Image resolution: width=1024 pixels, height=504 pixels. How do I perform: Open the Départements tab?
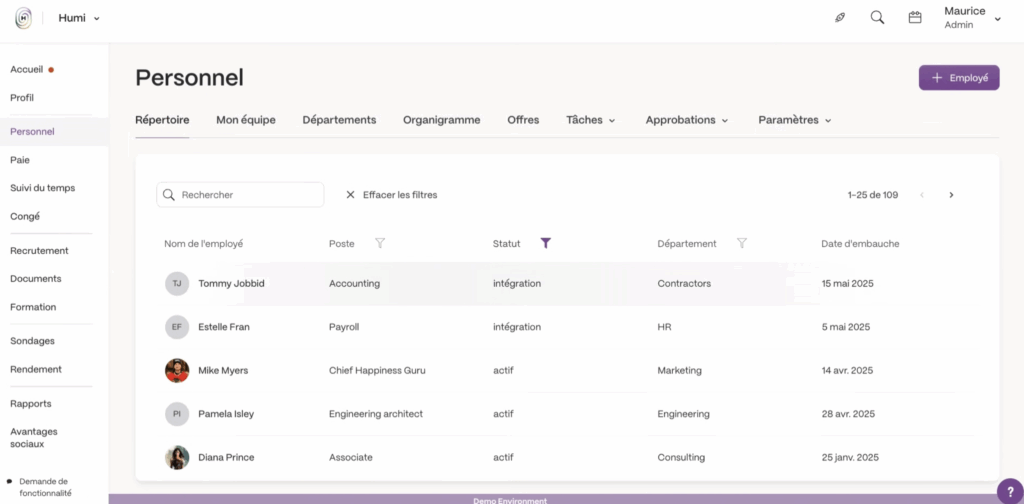[339, 120]
